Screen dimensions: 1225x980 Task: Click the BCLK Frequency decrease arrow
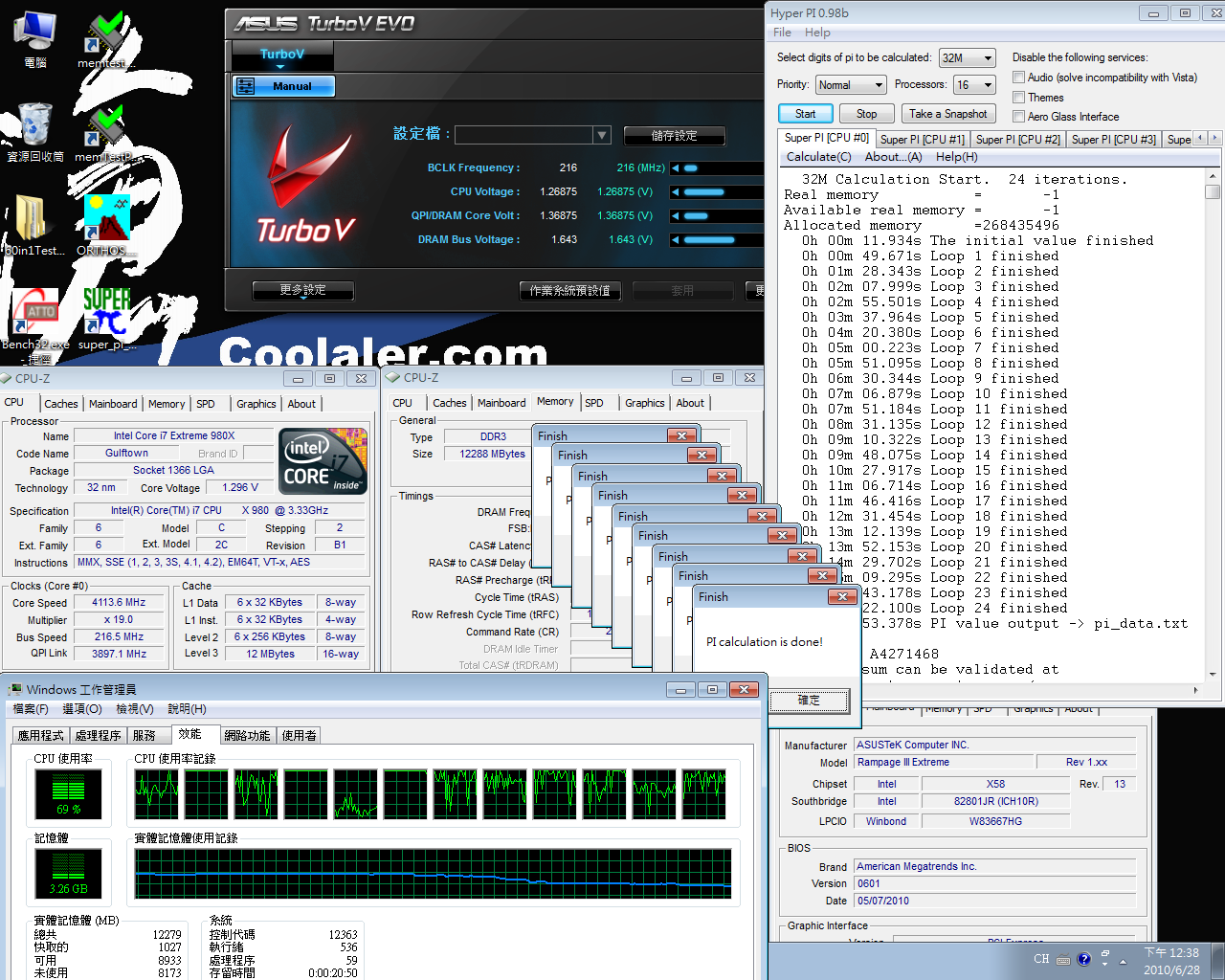pos(676,167)
